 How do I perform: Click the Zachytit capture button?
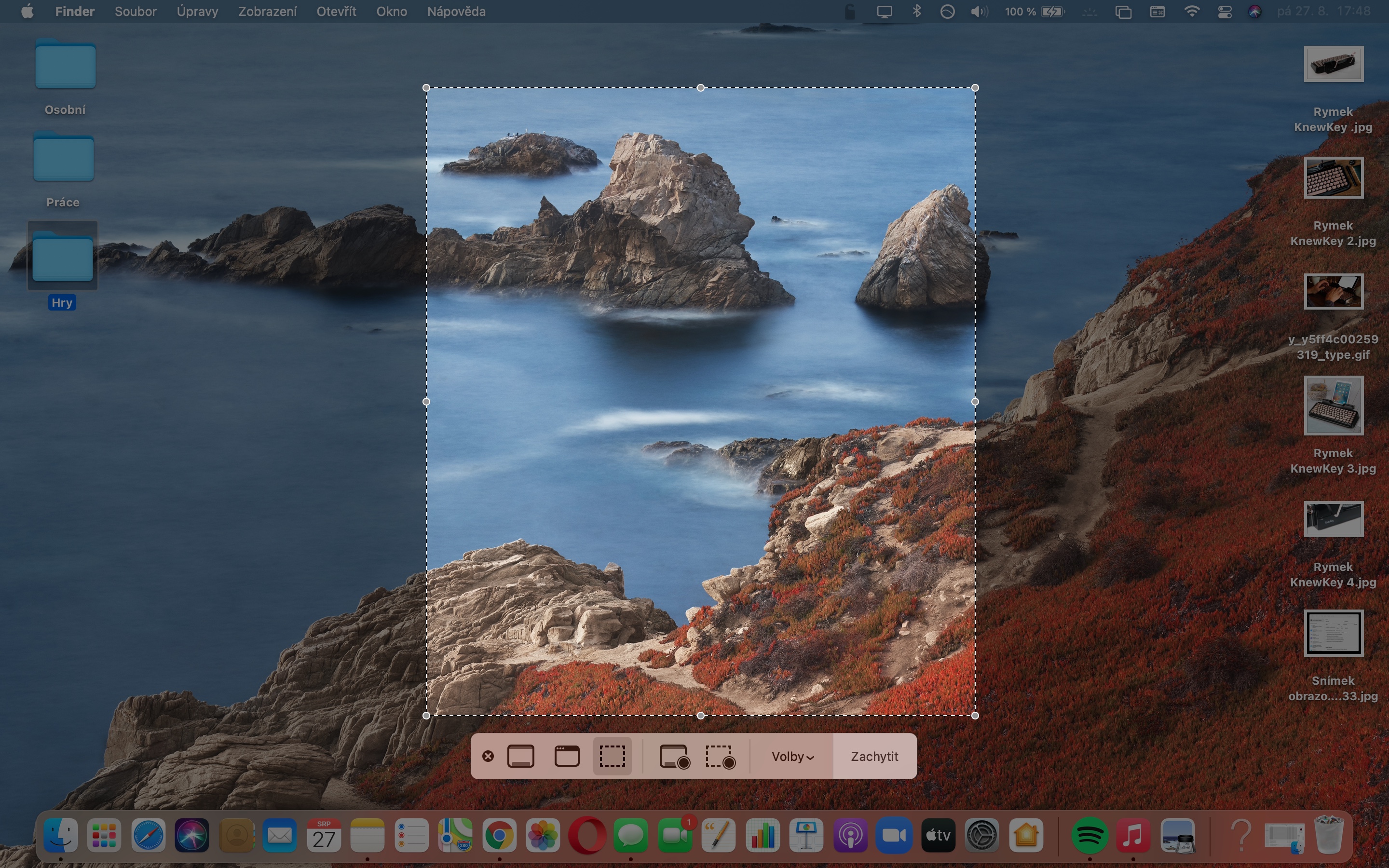(874, 756)
